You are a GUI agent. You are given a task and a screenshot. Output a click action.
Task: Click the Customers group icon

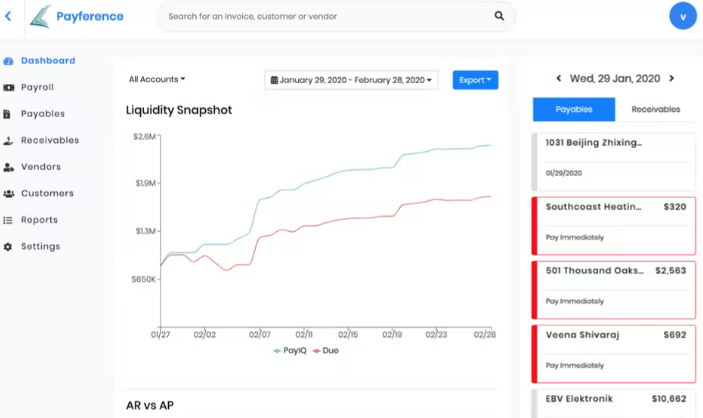[8, 194]
